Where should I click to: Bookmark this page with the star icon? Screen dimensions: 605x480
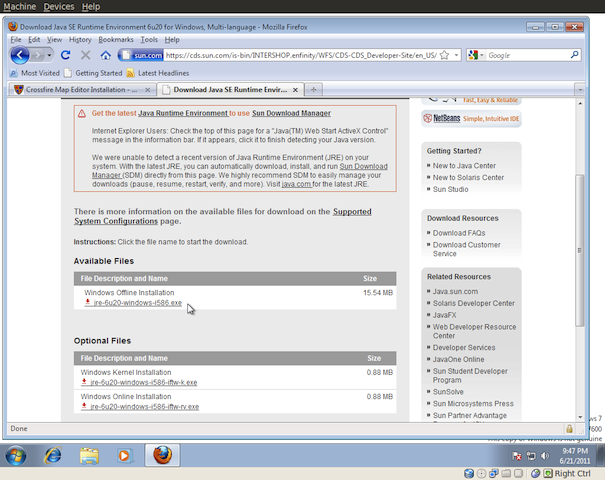pyautogui.click(x=444, y=55)
